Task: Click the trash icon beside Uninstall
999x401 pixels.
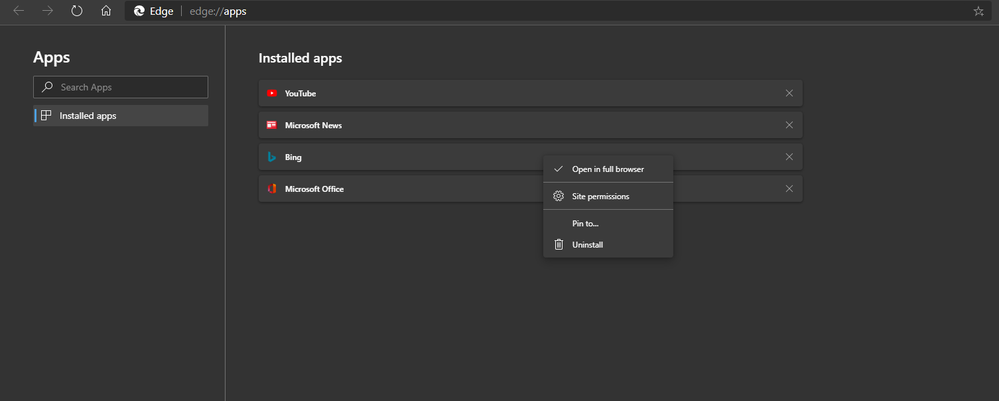Action: [x=559, y=244]
